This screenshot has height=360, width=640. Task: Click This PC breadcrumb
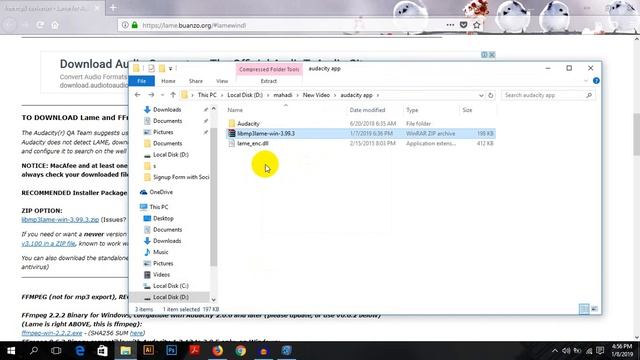[x=207, y=95]
